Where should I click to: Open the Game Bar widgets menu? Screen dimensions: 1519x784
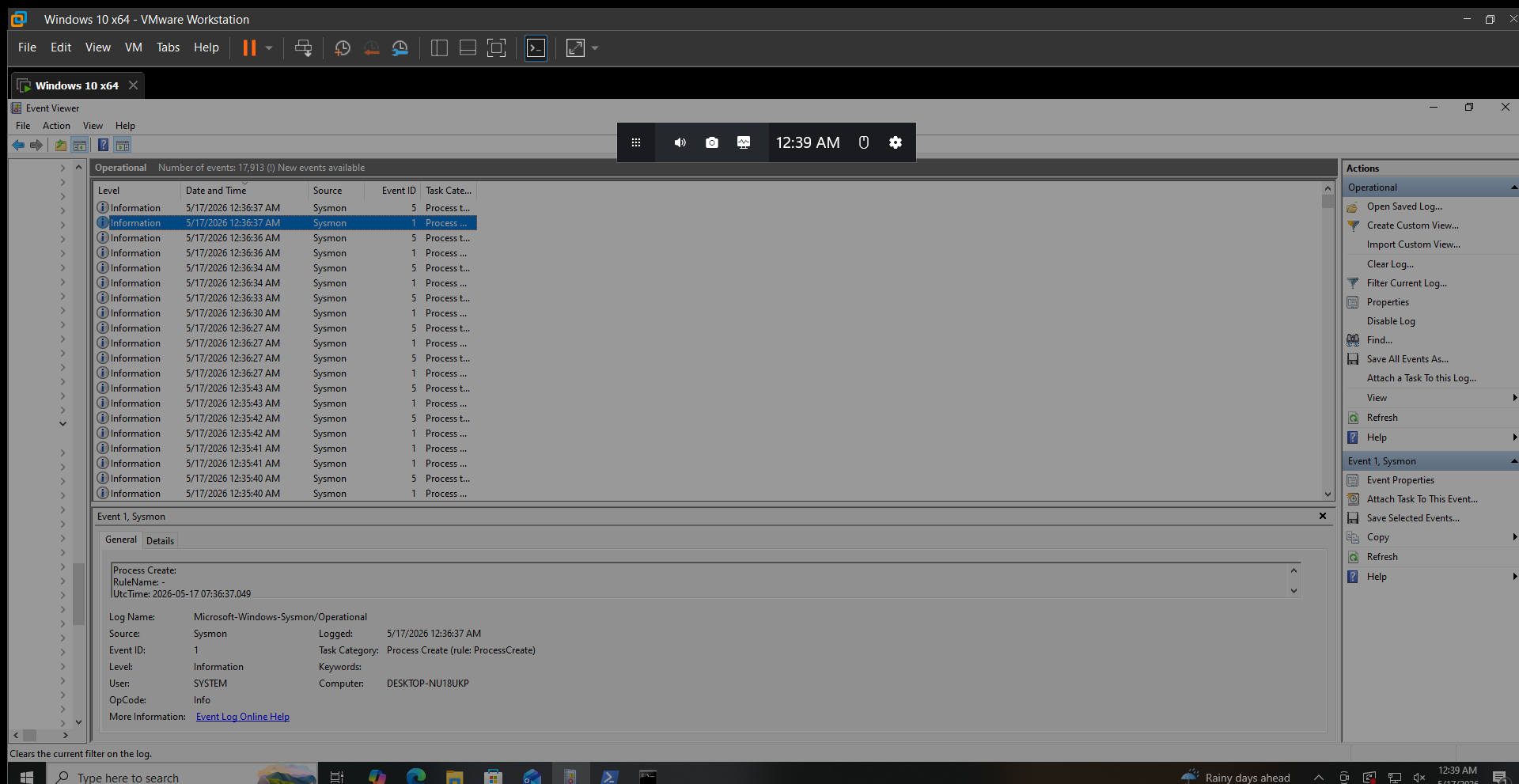tap(635, 142)
